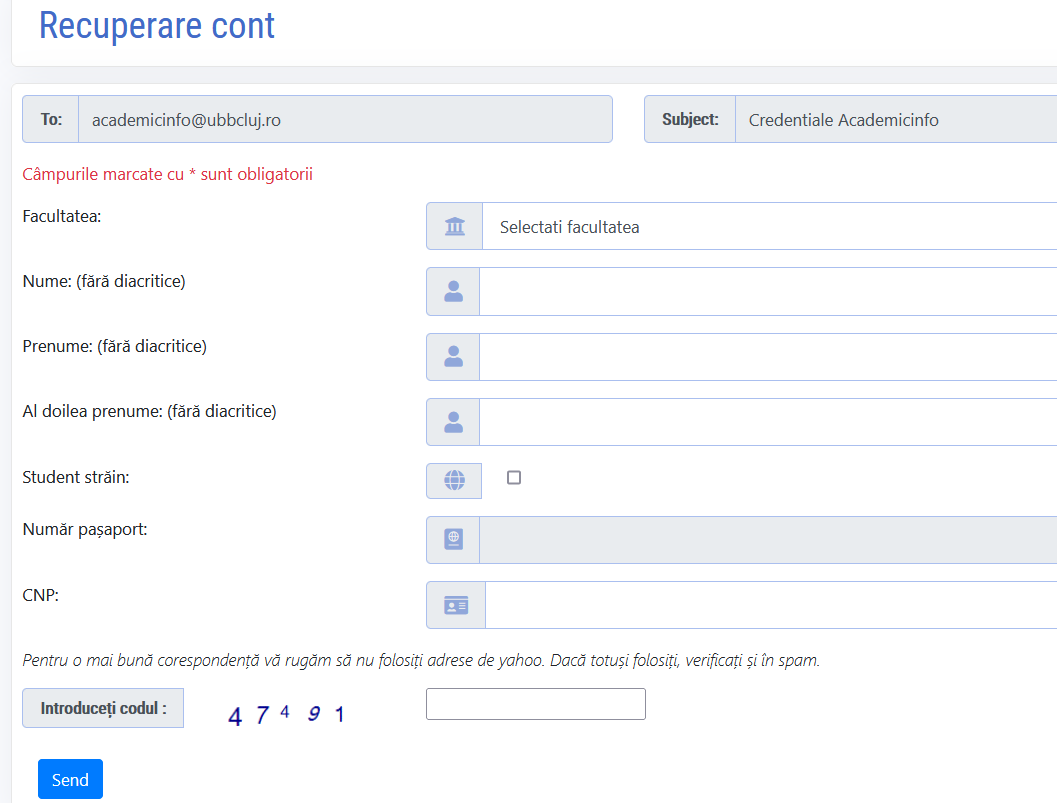Tick the Student străin checkbox
The width and height of the screenshot is (1057, 803).
click(x=514, y=478)
